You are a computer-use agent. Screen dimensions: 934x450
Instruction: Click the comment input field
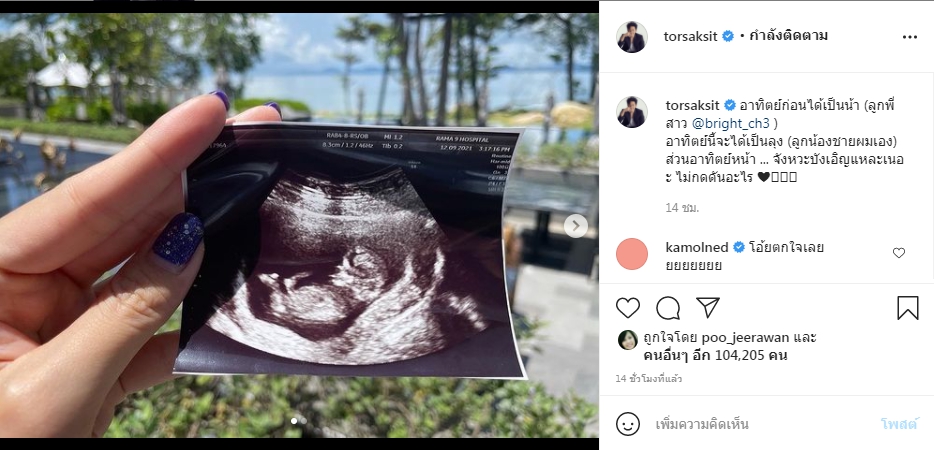click(762, 424)
